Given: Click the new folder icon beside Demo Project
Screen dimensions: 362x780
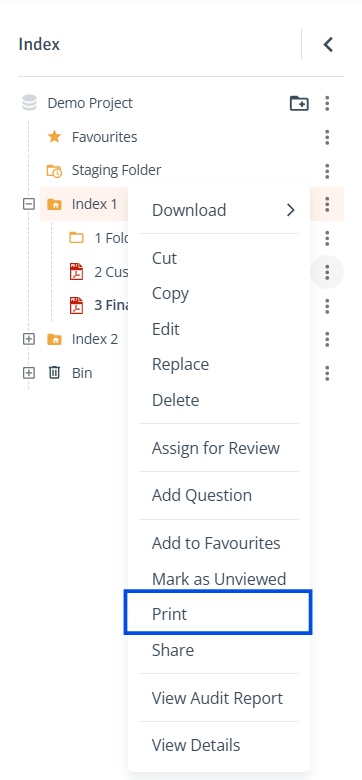Looking at the screenshot, I should coord(299,103).
